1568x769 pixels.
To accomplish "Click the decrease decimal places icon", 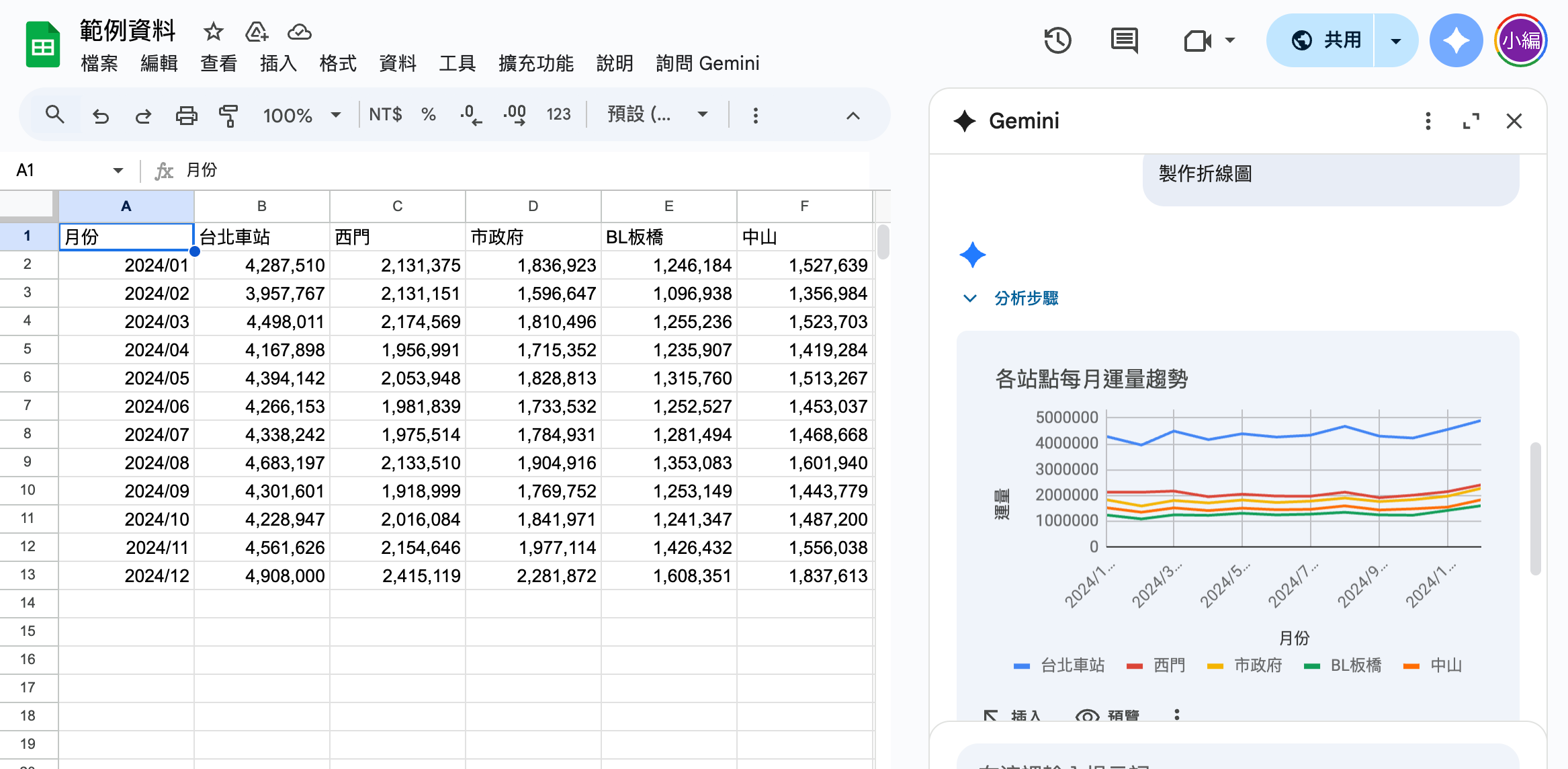I will coord(470,115).
